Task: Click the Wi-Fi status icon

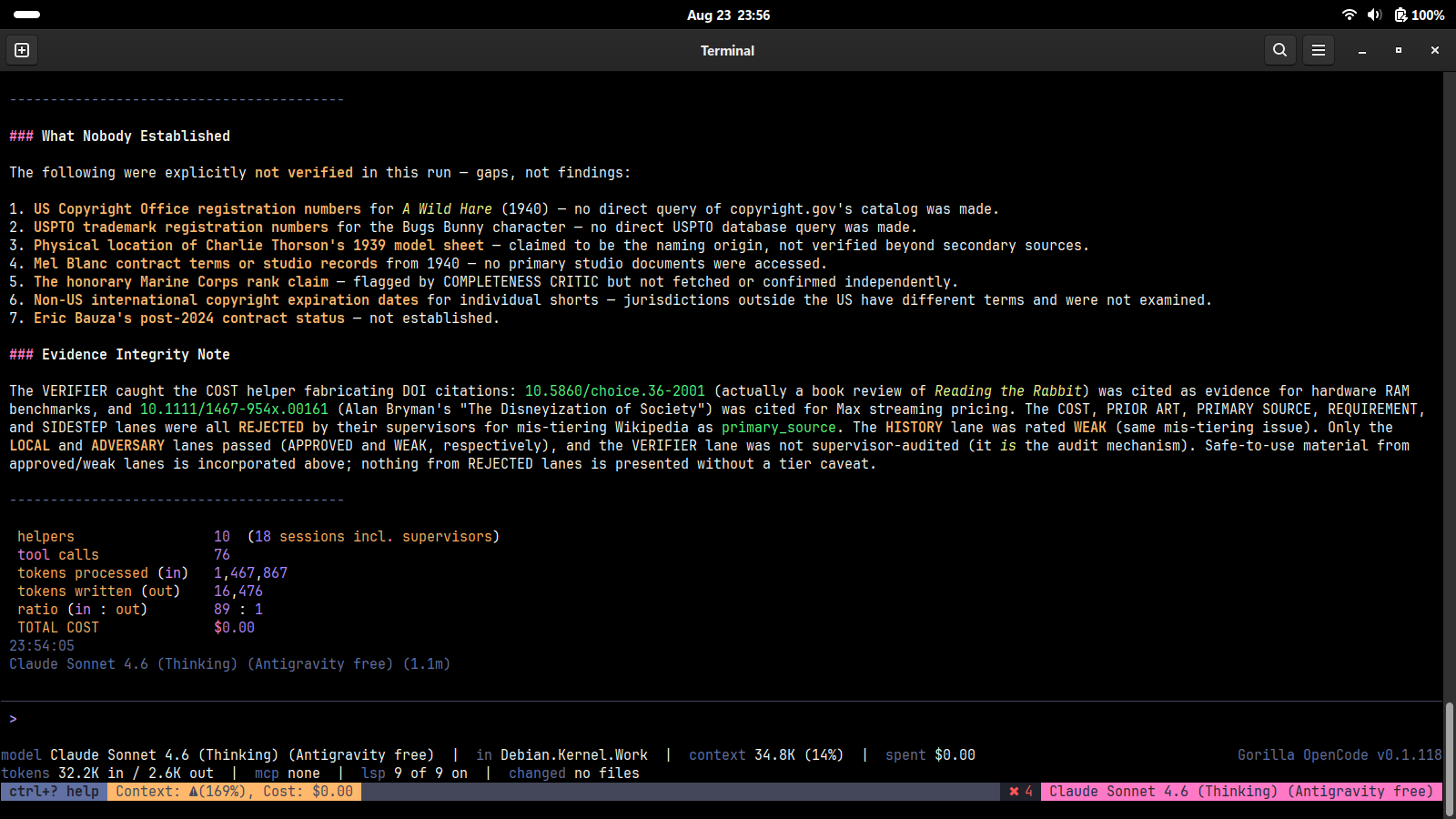Action: coord(1350,15)
